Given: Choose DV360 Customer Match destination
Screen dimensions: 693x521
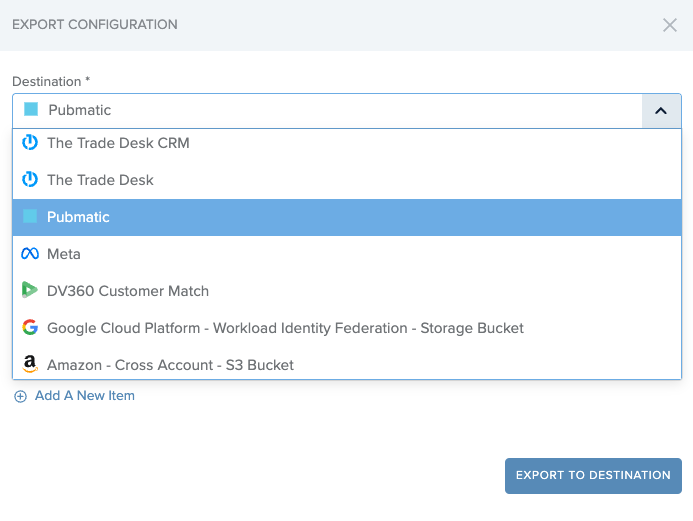Looking at the screenshot, I should click(x=346, y=291).
